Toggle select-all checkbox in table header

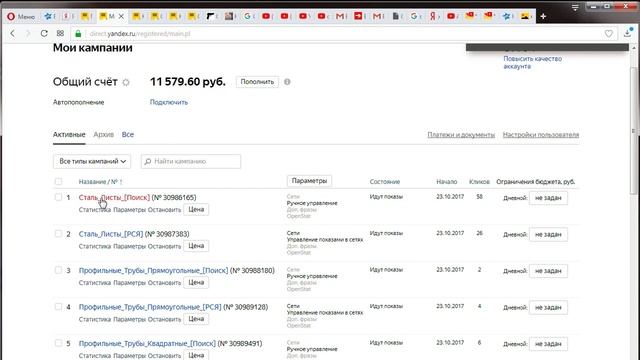pyautogui.click(x=58, y=181)
